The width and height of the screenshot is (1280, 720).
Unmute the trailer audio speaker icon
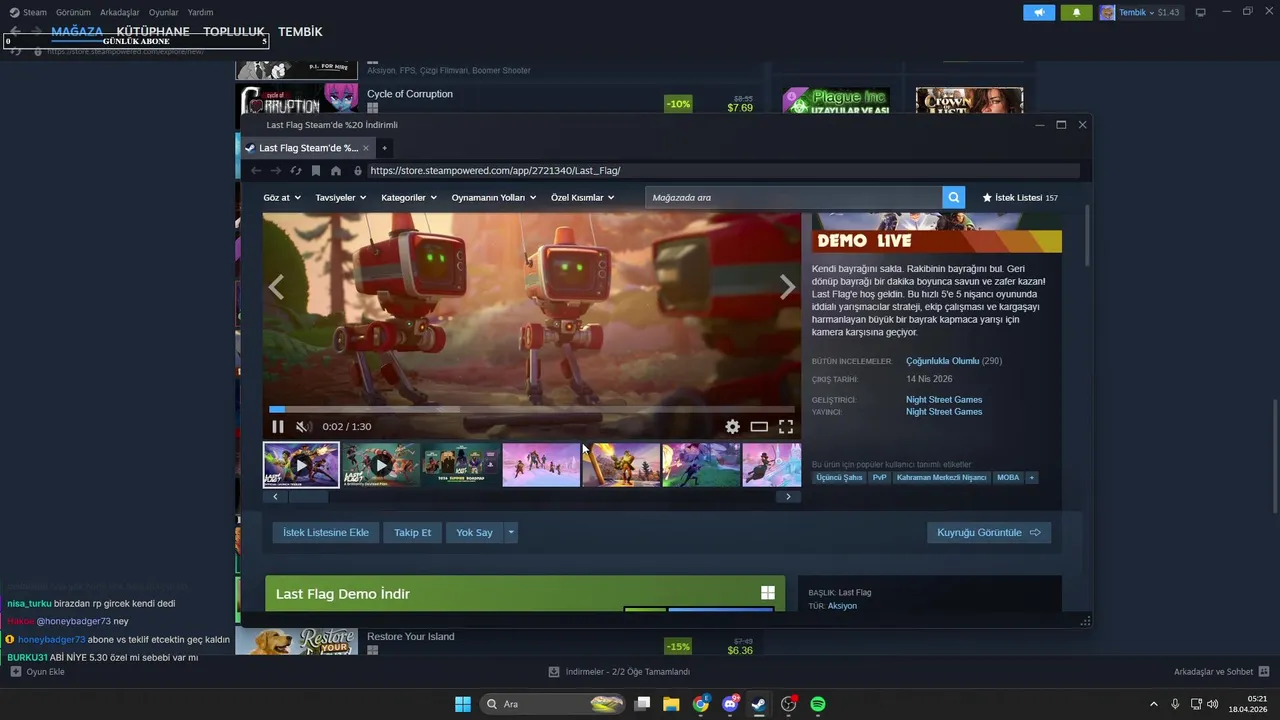303,427
